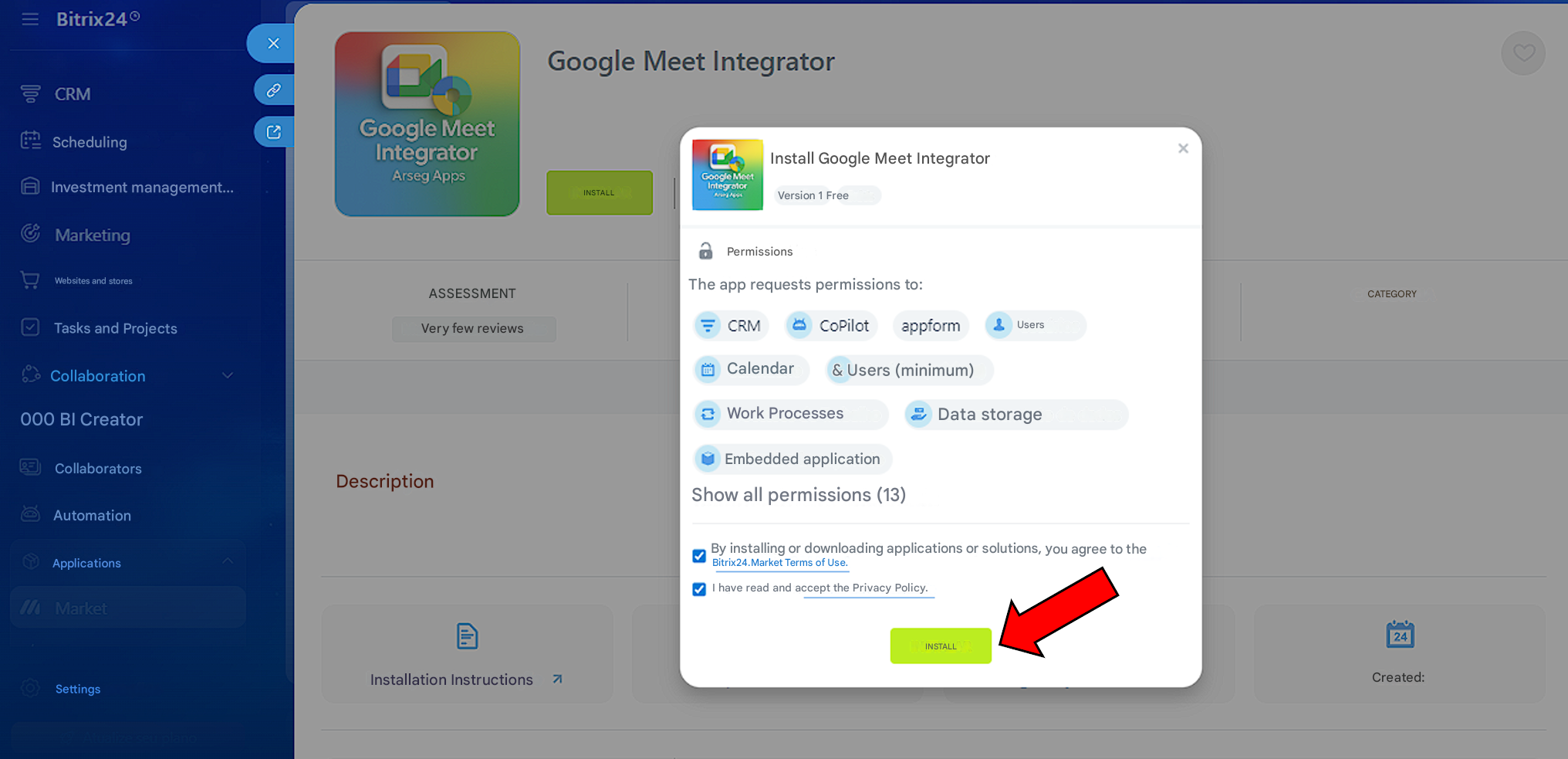The height and width of the screenshot is (759, 1568).
Task: Click the CRM funnel icon in sidebar
Action: tap(31, 94)
